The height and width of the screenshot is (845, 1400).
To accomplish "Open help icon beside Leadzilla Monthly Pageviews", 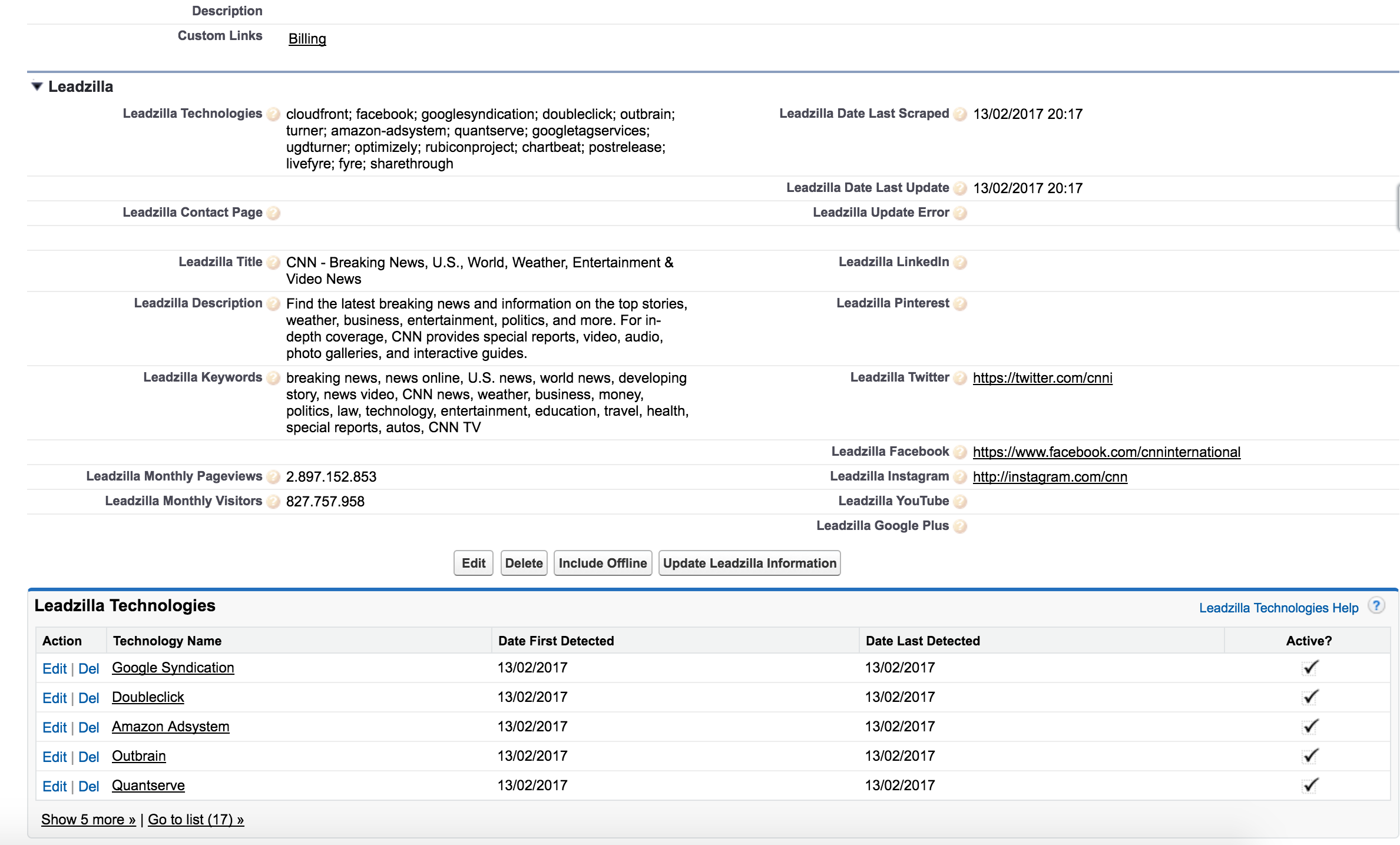I will pyautogui.click(x=273, y=477).
